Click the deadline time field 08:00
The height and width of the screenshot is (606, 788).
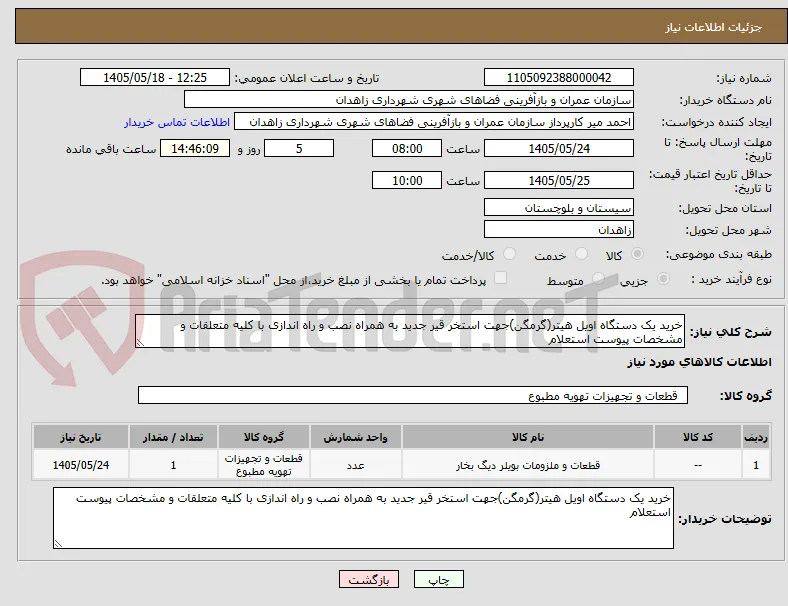[407, 149]
